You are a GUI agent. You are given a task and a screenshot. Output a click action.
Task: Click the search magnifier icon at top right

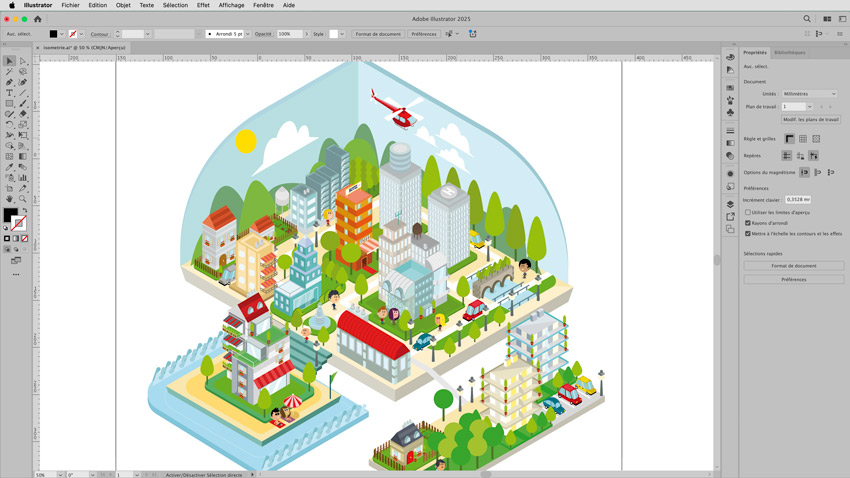(807, 19)
